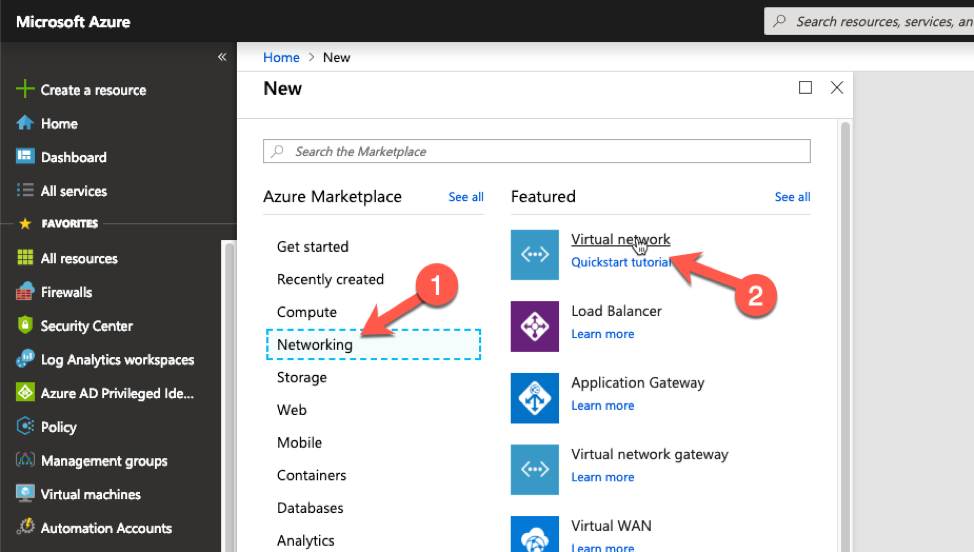Click the Home house icon in sidebar
This screenshot has width=974, height=552.
click(25, 123)
